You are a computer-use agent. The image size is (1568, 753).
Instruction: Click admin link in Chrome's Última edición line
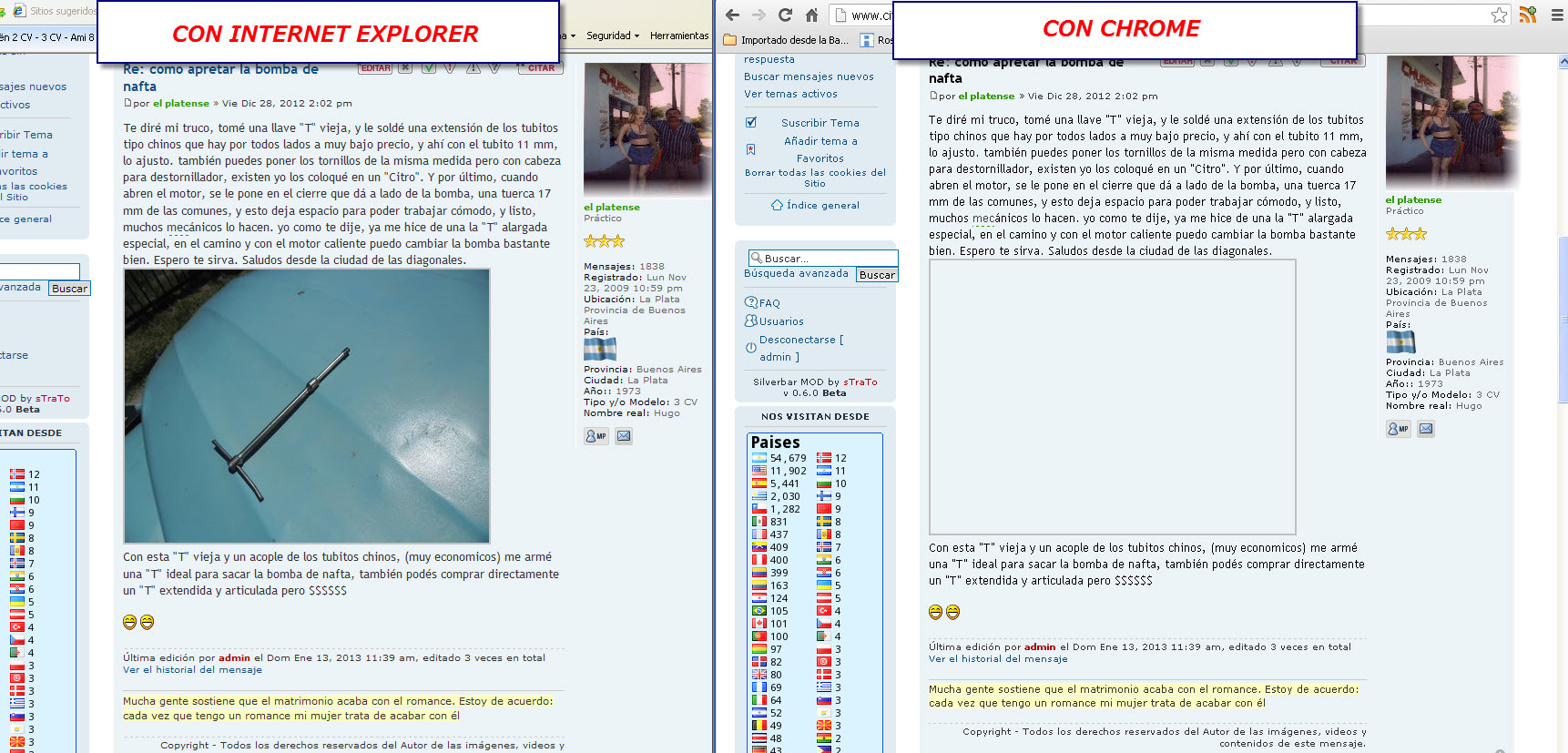1040,647
